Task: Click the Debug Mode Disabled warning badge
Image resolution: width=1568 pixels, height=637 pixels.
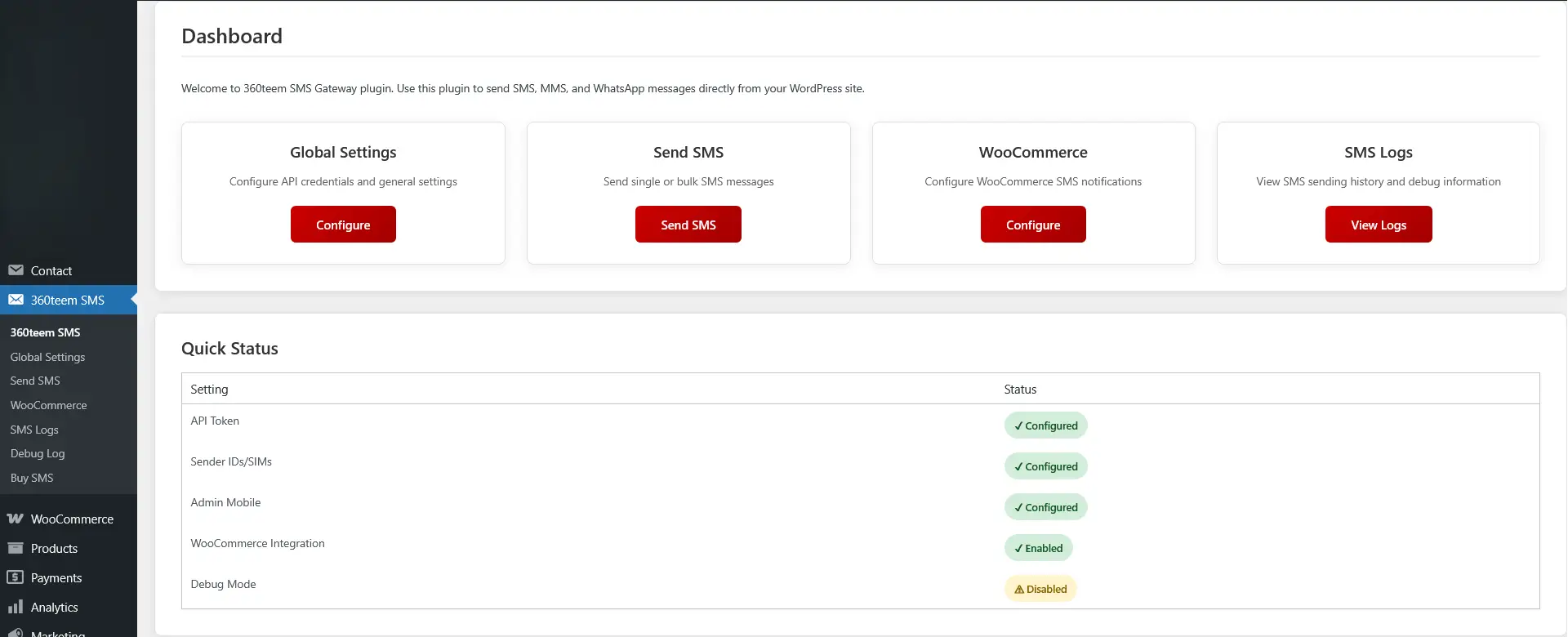Action: 1040,589
